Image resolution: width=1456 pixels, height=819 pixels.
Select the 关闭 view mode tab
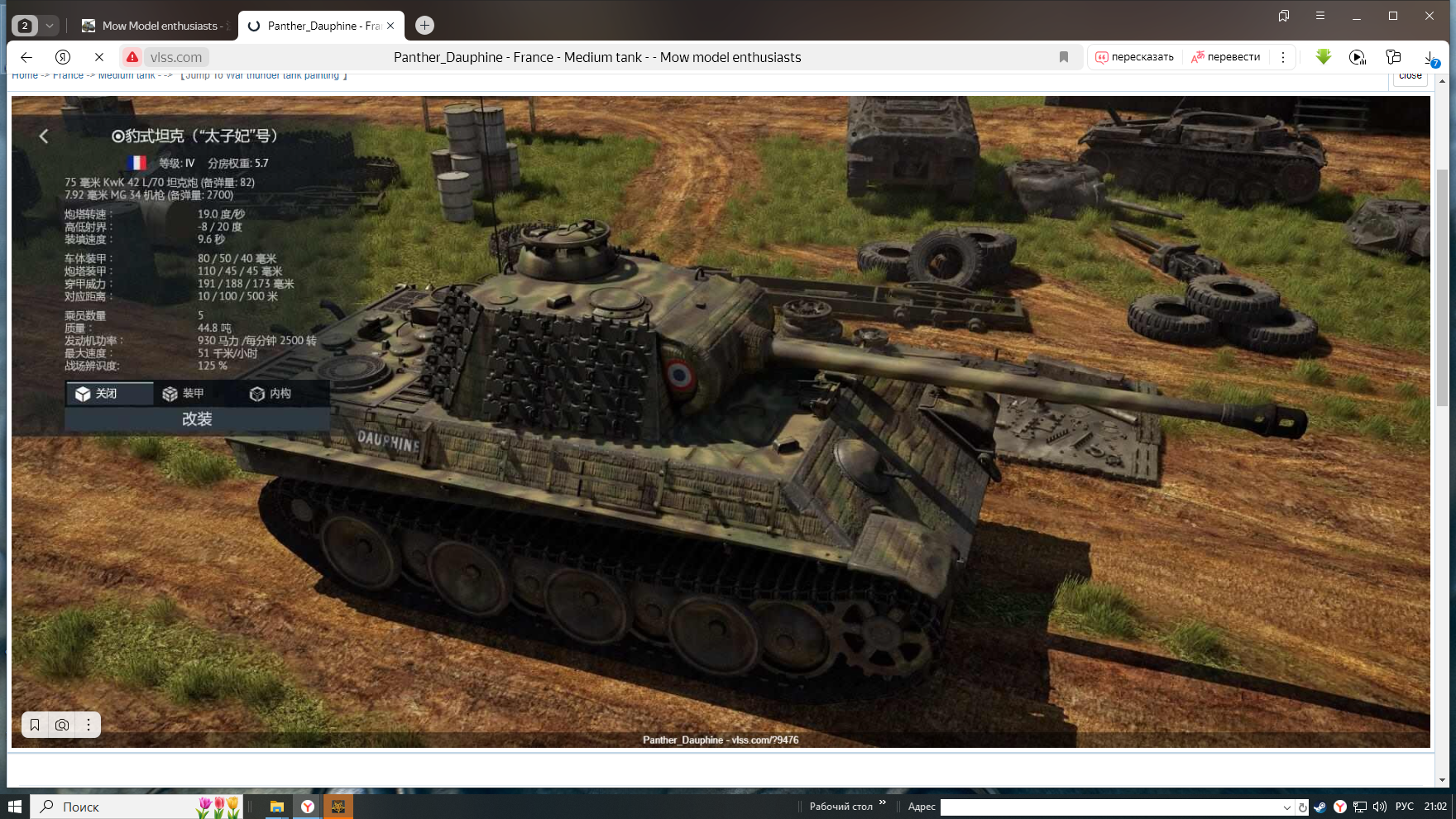[109, 394]
